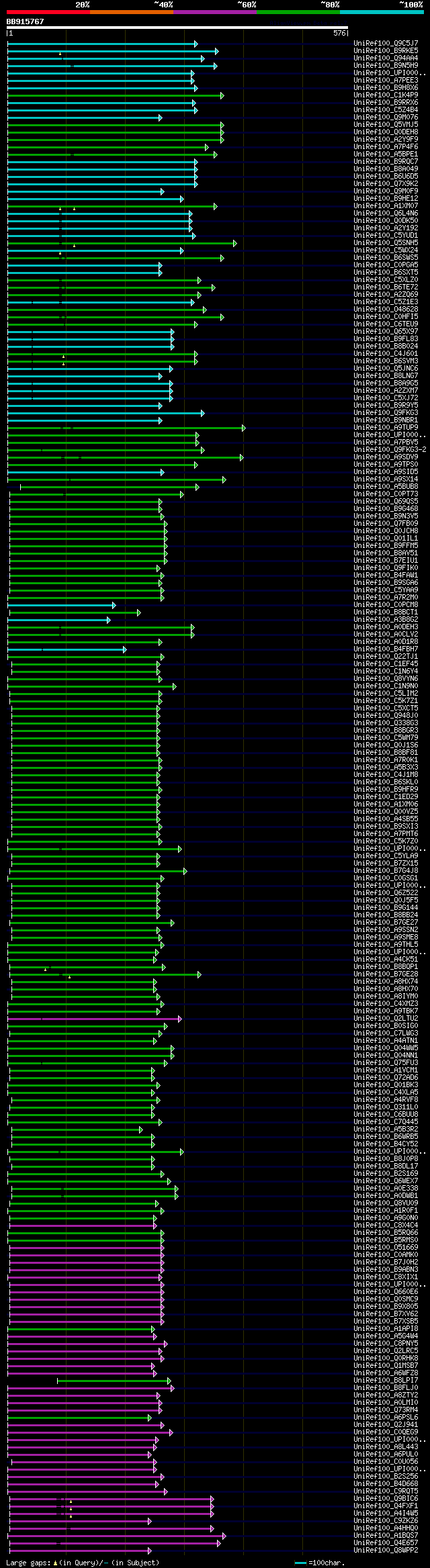430x1568 pixels.
Task: Click the UniRef100_Q1MSB7 label
Action: [x=386, y=1366]
